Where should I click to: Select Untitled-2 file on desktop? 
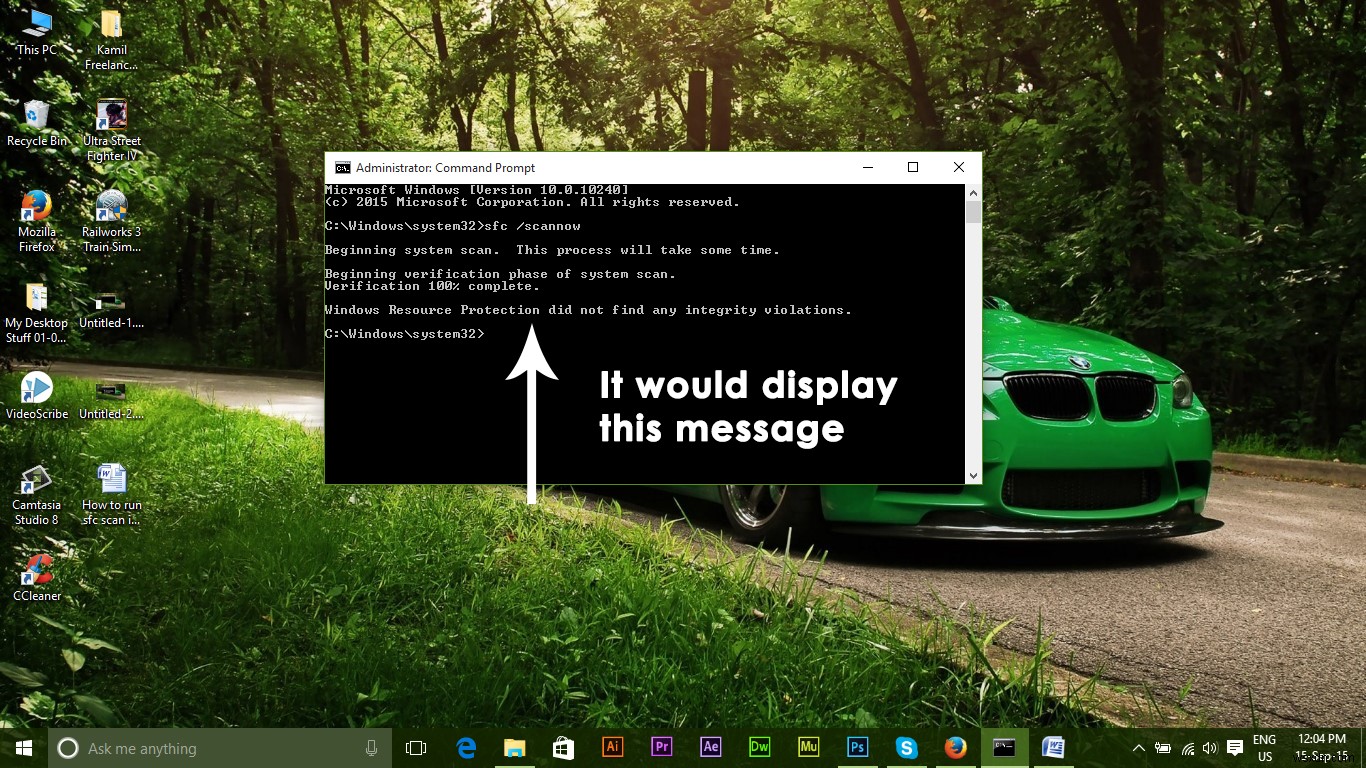click(111, 397)
